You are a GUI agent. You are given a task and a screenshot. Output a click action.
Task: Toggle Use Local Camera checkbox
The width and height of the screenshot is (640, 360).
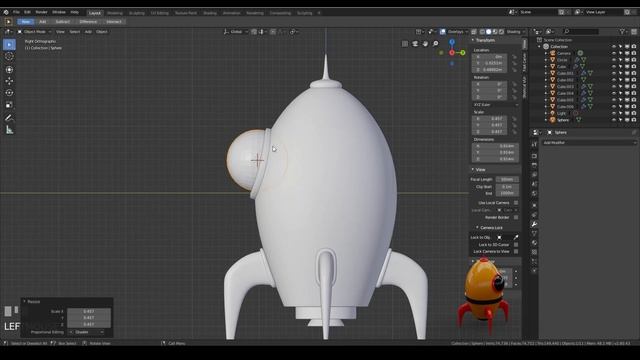pyautogui.click(x=516, y=202)
